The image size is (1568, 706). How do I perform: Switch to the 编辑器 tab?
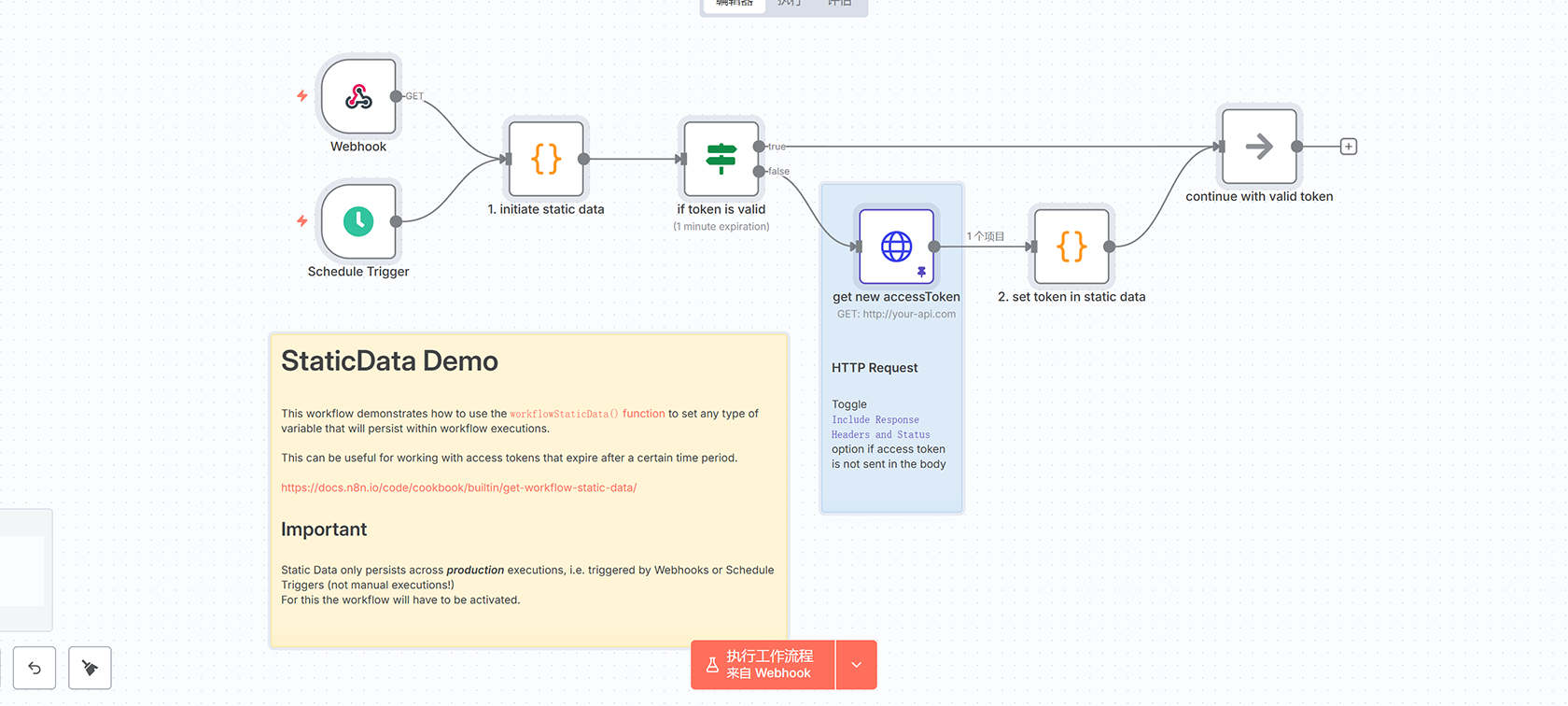734,4
